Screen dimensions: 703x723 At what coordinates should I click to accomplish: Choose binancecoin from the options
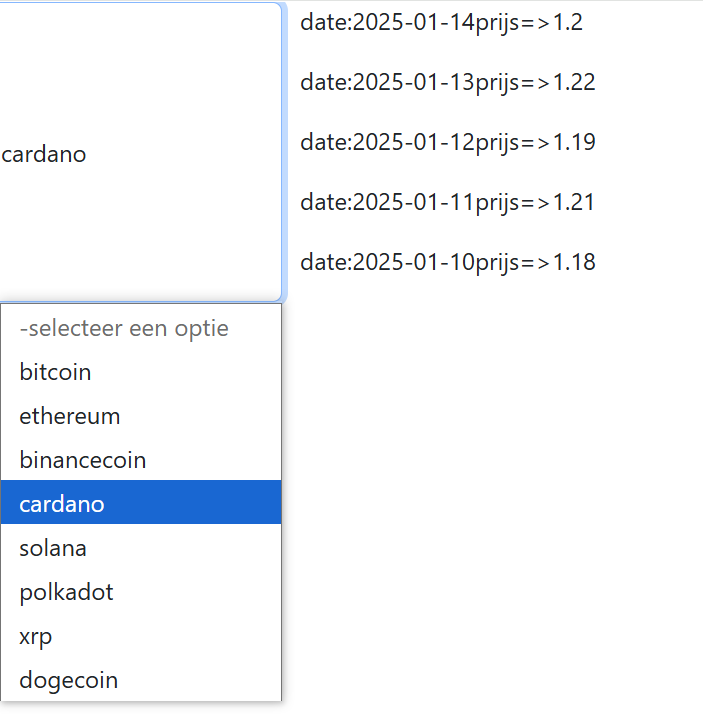(83, 460)
